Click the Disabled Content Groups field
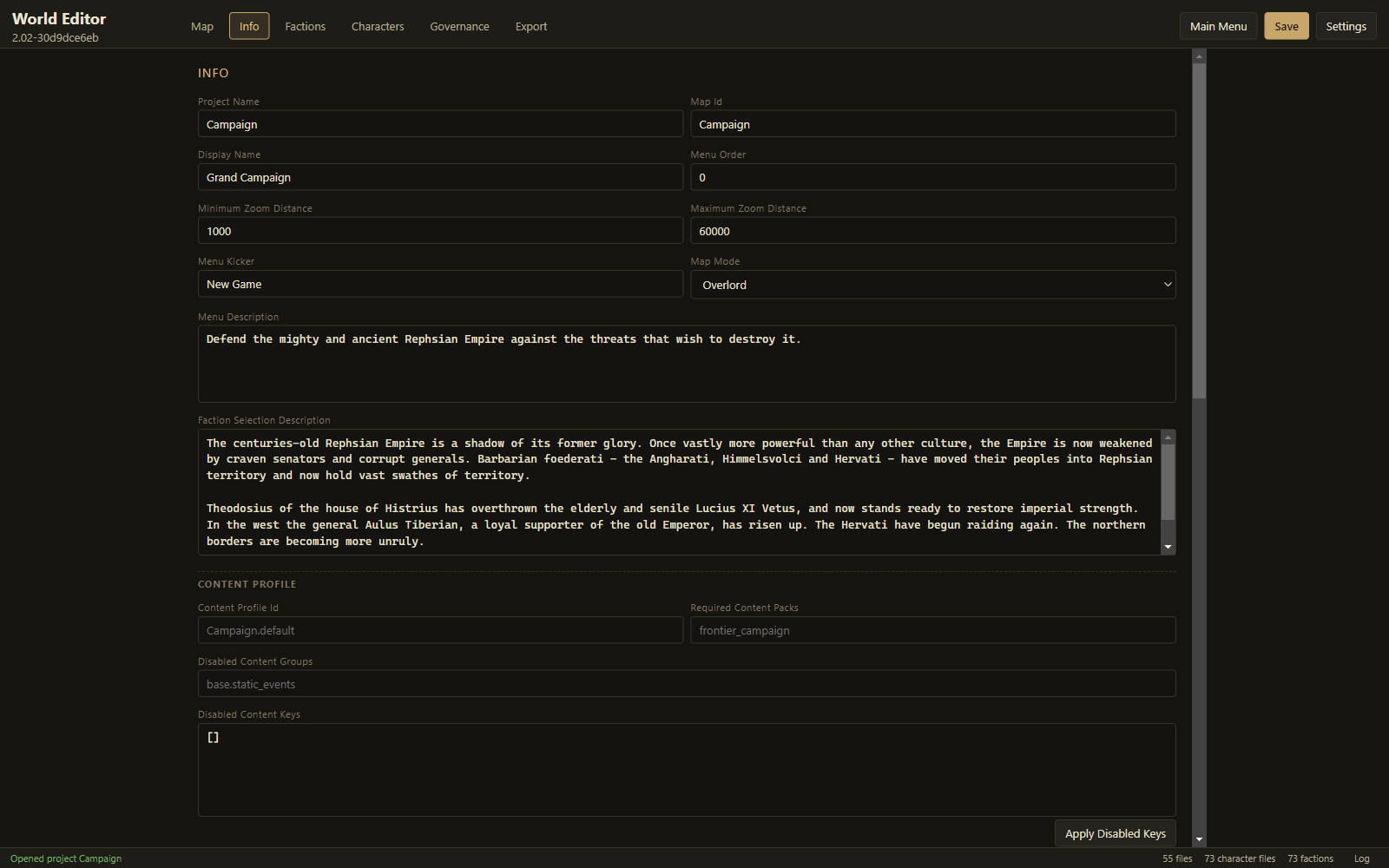The image size is (1389, 868). tap(687, 684)
